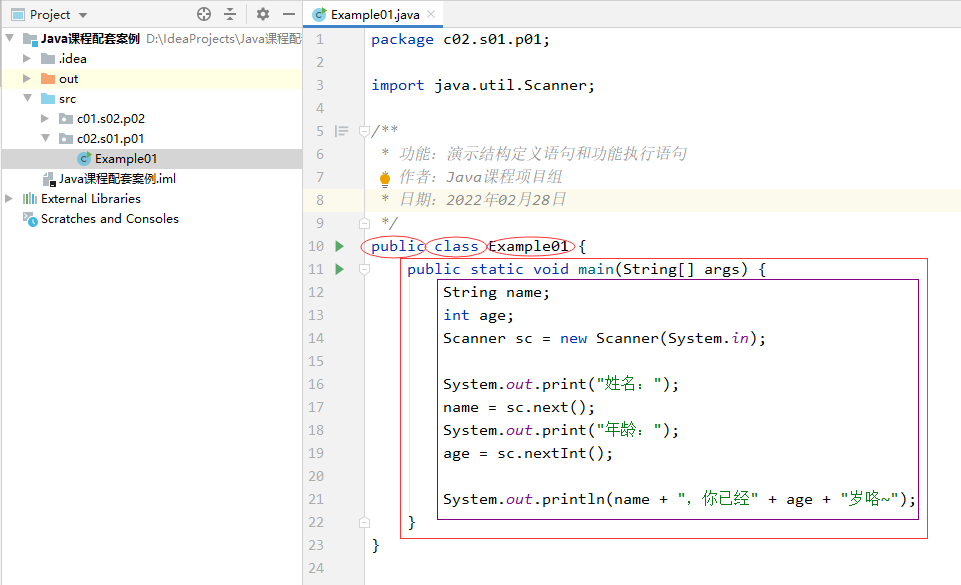The height and width of the screenshot is (585, 961).
Task: Select the src folder icon
Action: pos(48,99)
